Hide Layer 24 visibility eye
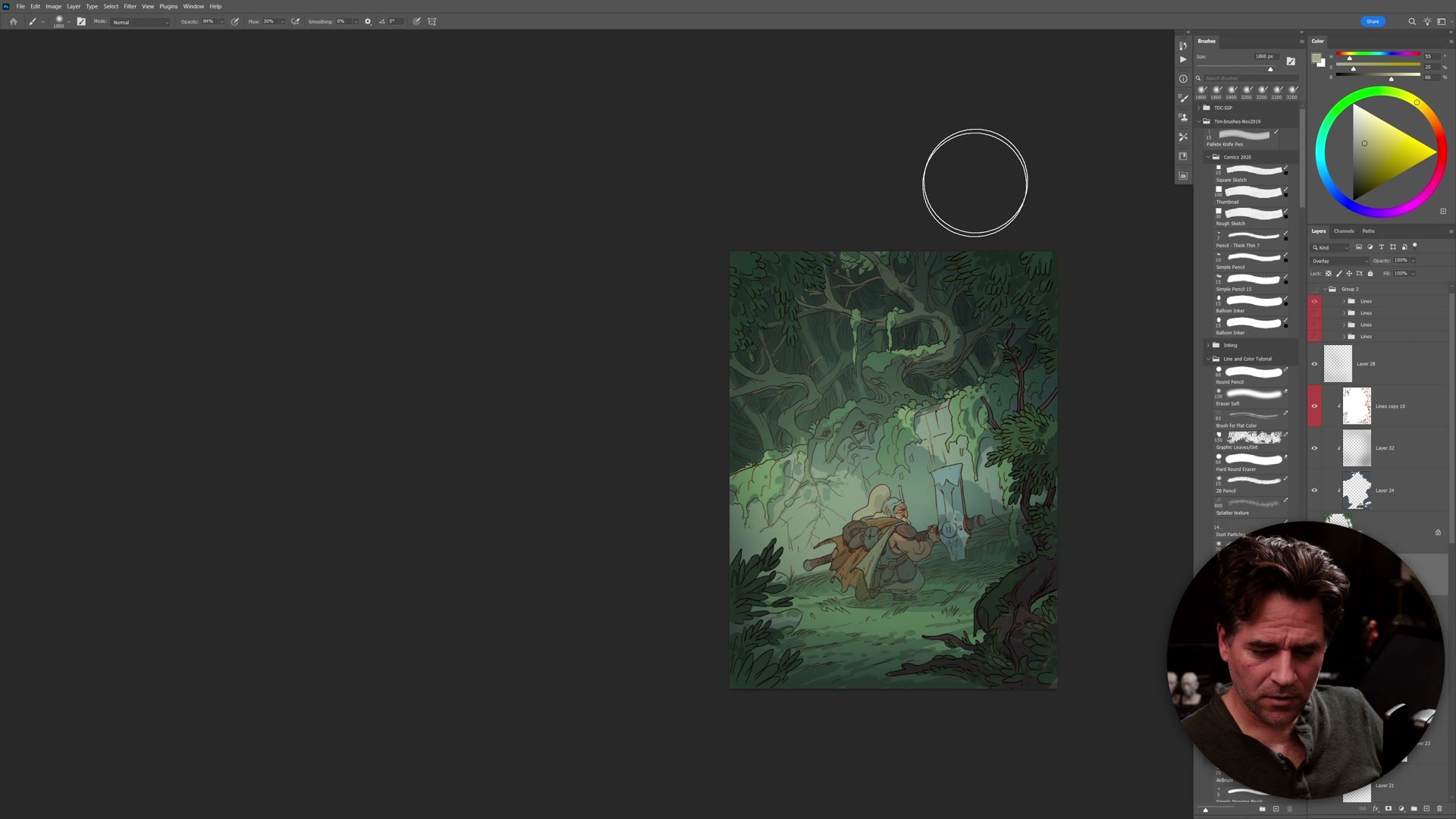 (1315, 490)
